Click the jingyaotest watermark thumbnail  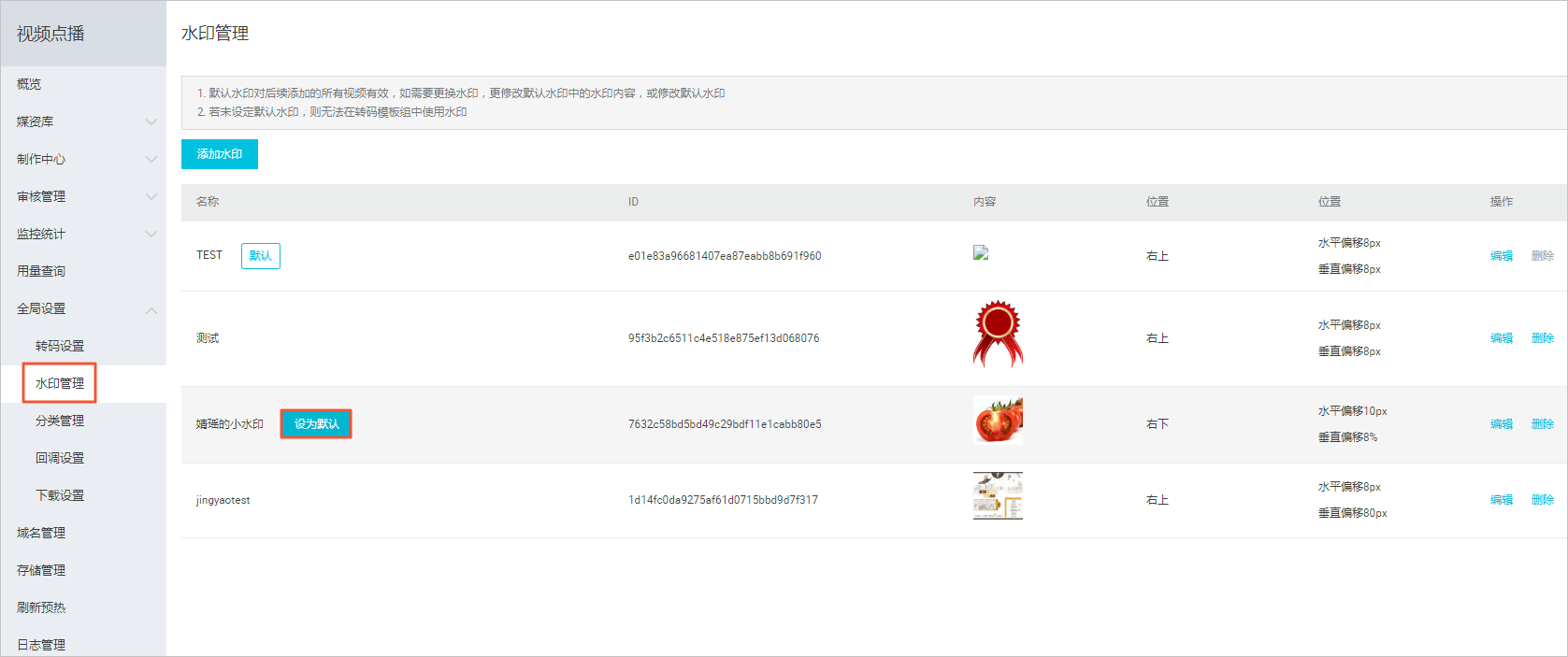[x=998, y=495]
